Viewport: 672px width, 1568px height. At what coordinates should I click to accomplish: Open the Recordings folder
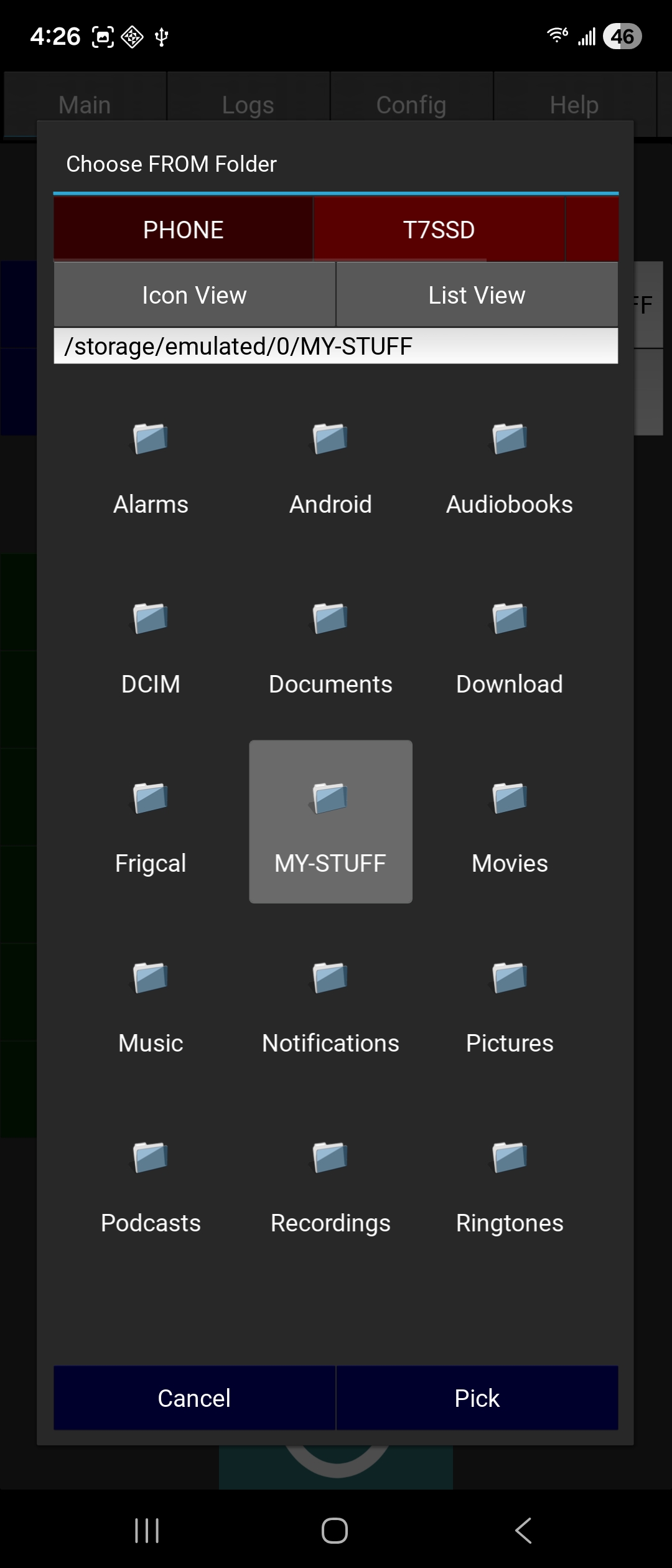[330, 1186]
